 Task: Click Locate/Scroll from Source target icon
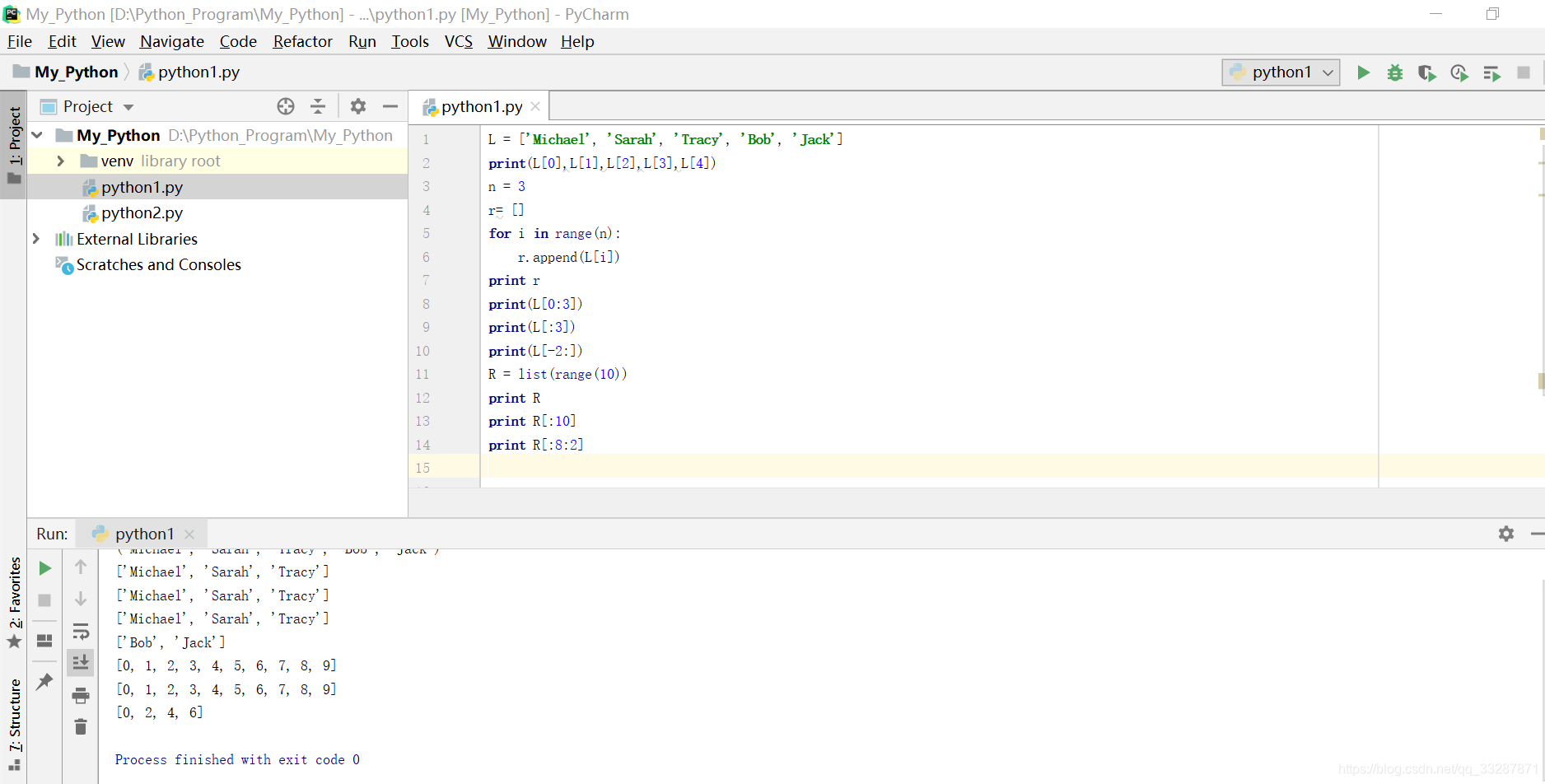(x=286, y=106)
